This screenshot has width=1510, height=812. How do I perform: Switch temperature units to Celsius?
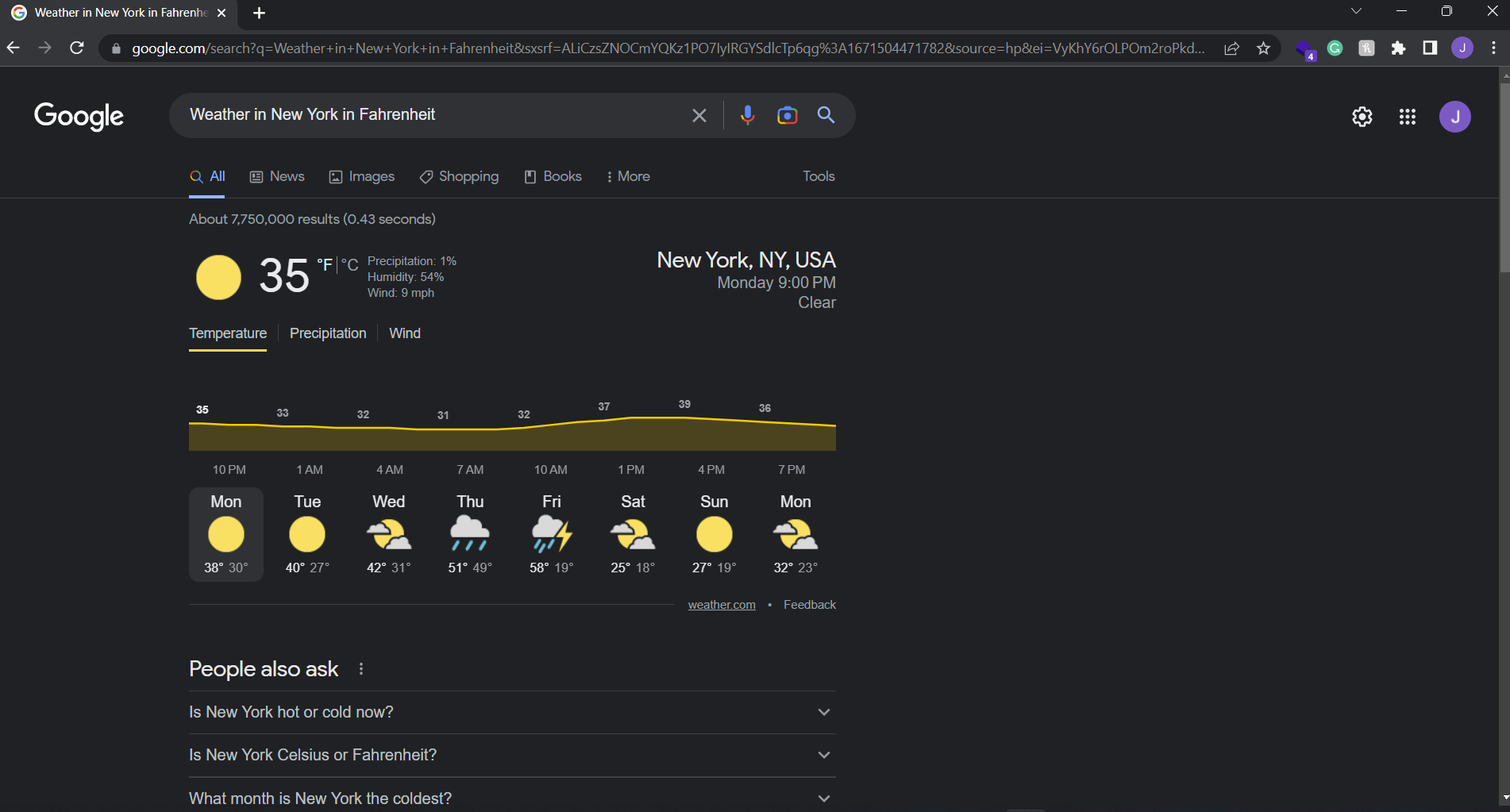tap(350, 265)
